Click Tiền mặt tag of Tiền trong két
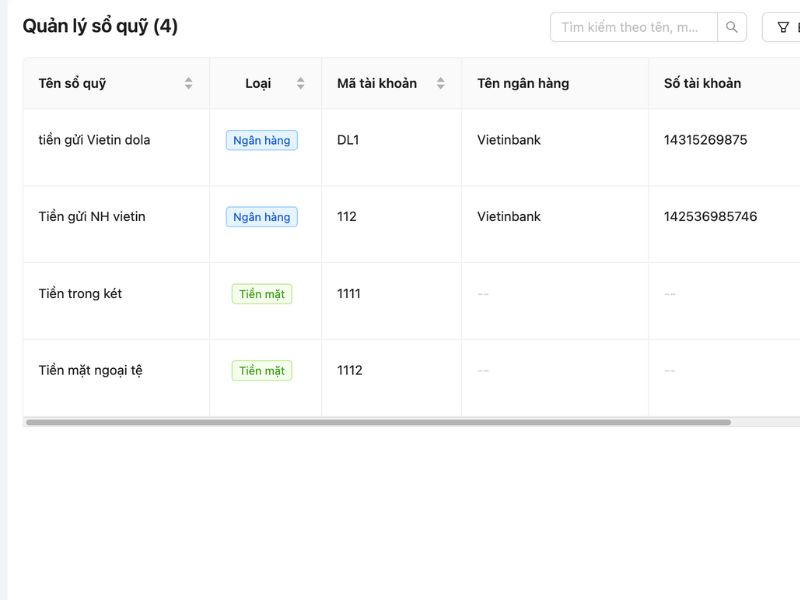The height and width of the screenshot is (600, 800). pos(262,294)
